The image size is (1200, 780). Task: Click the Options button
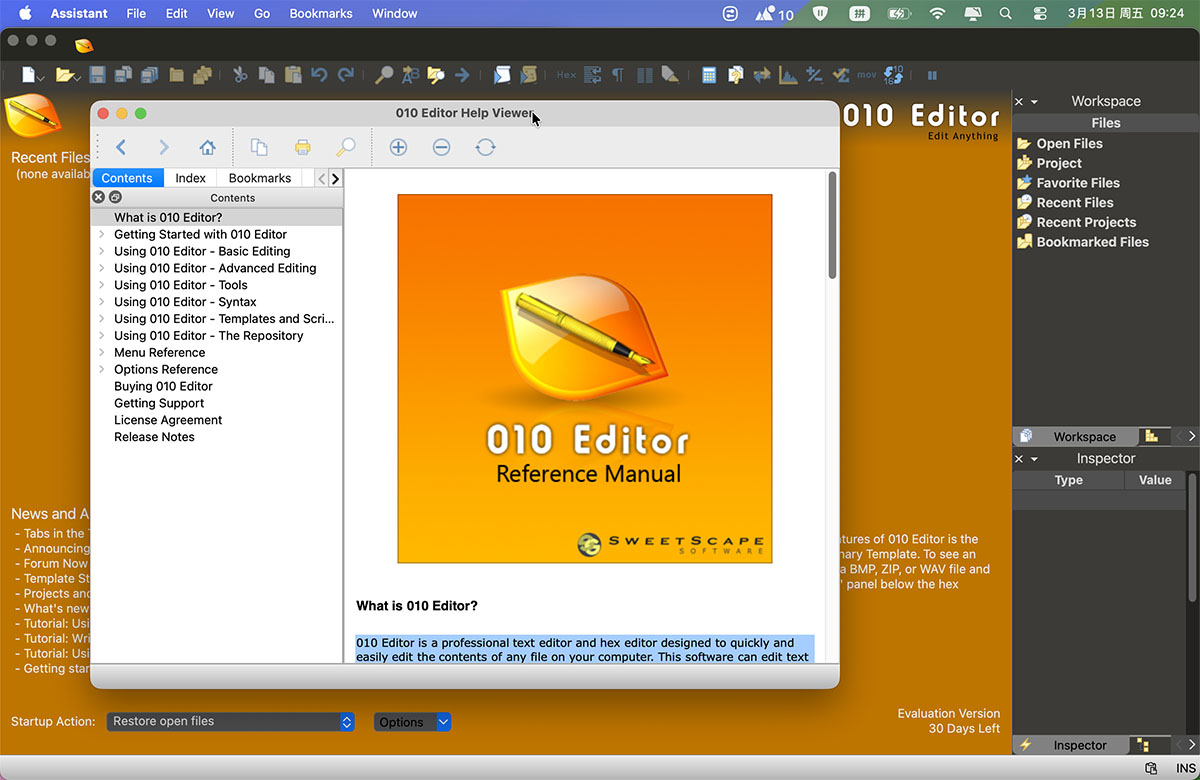coord(412,722)
